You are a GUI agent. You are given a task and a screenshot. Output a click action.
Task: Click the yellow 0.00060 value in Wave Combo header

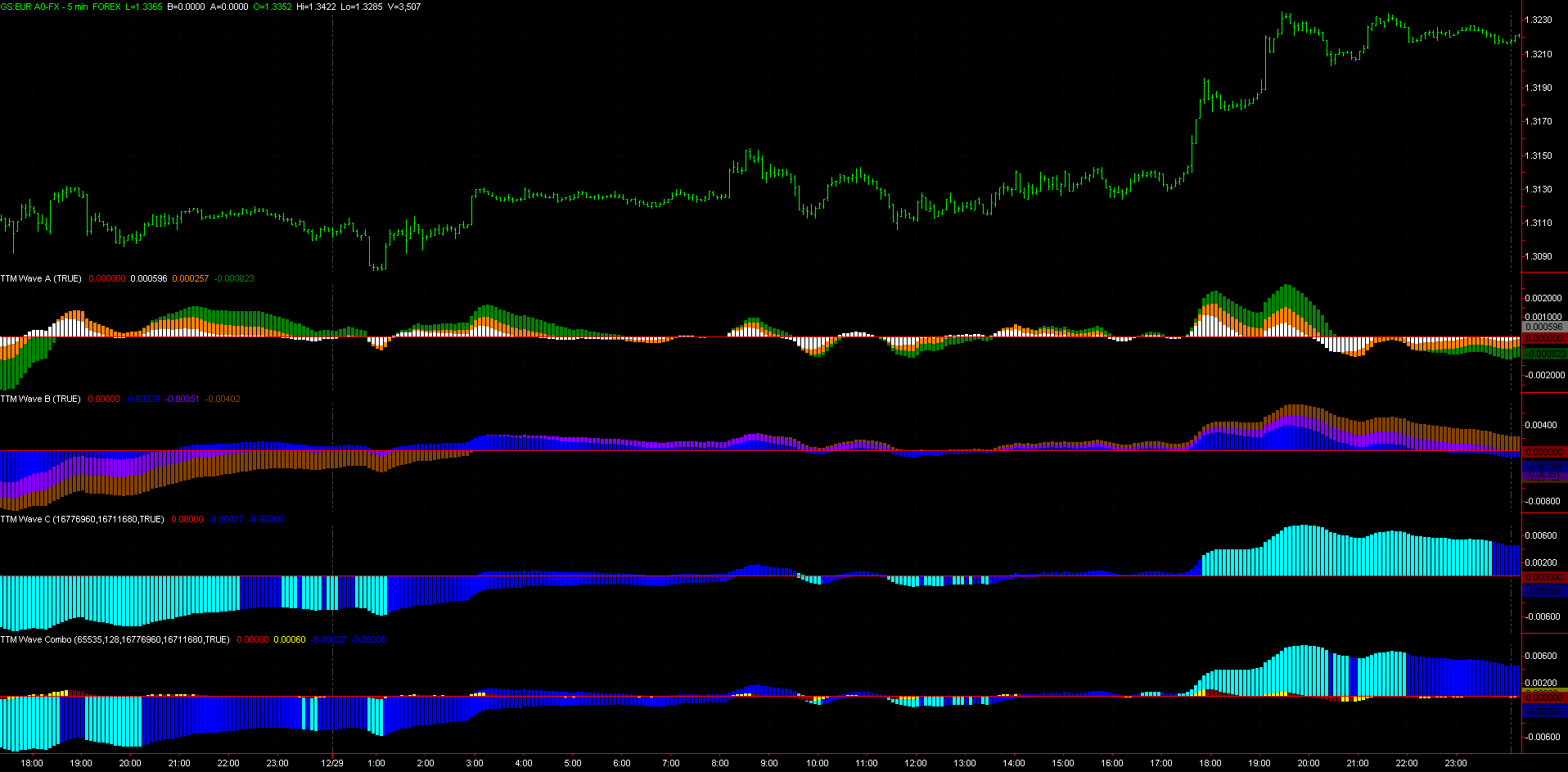point(290,639)
